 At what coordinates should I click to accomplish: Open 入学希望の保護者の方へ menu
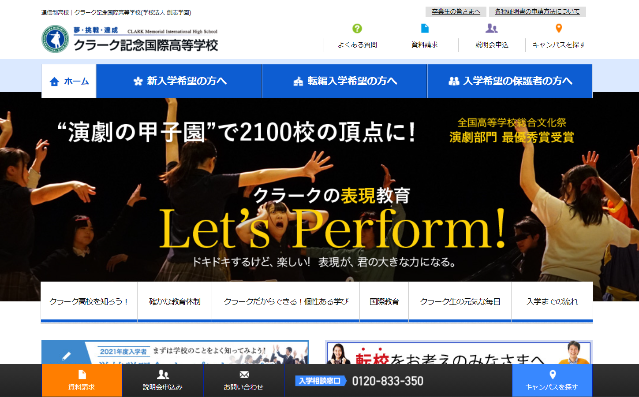[510, 81]
